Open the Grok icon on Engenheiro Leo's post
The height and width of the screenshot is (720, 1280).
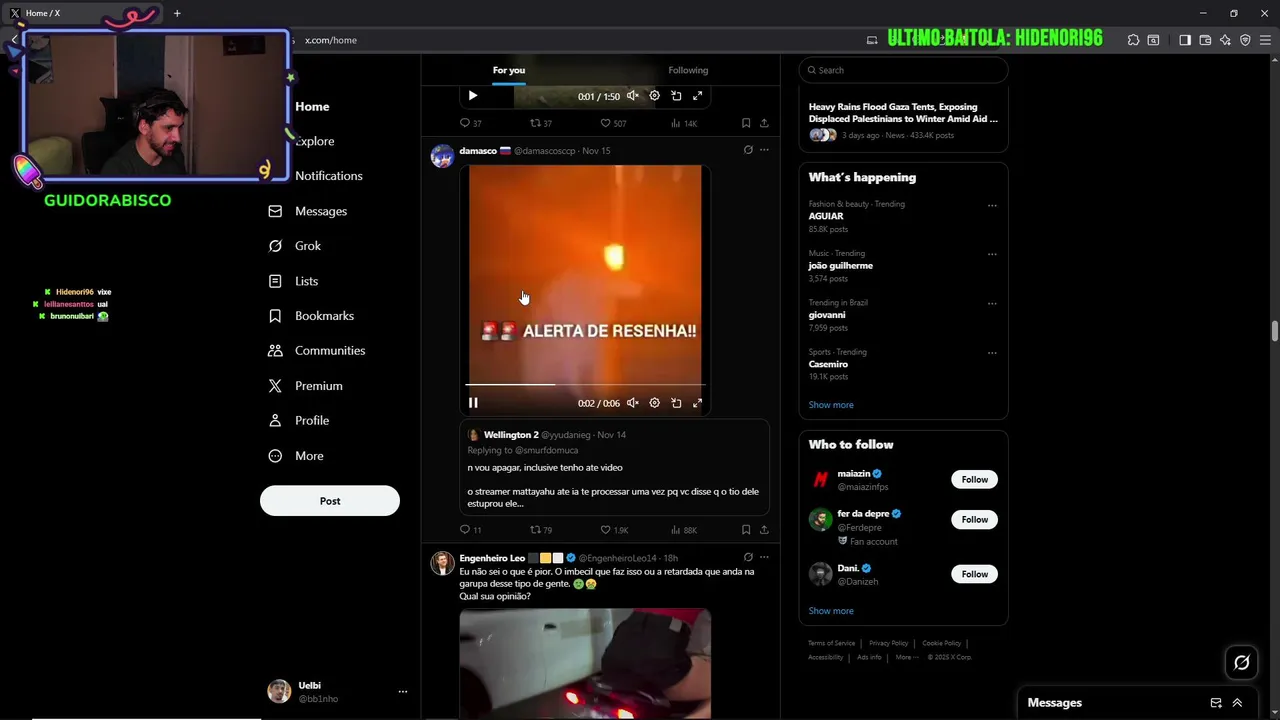748,557
